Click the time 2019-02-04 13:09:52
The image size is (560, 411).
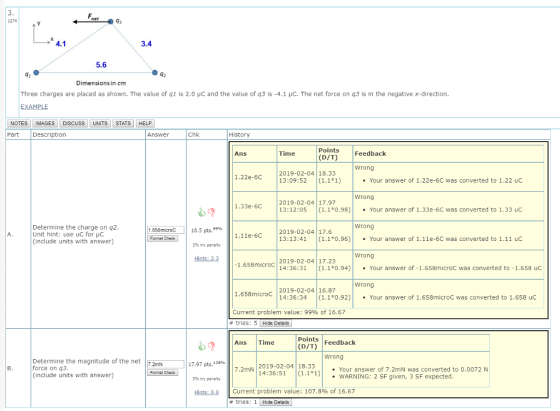[296, 177]
